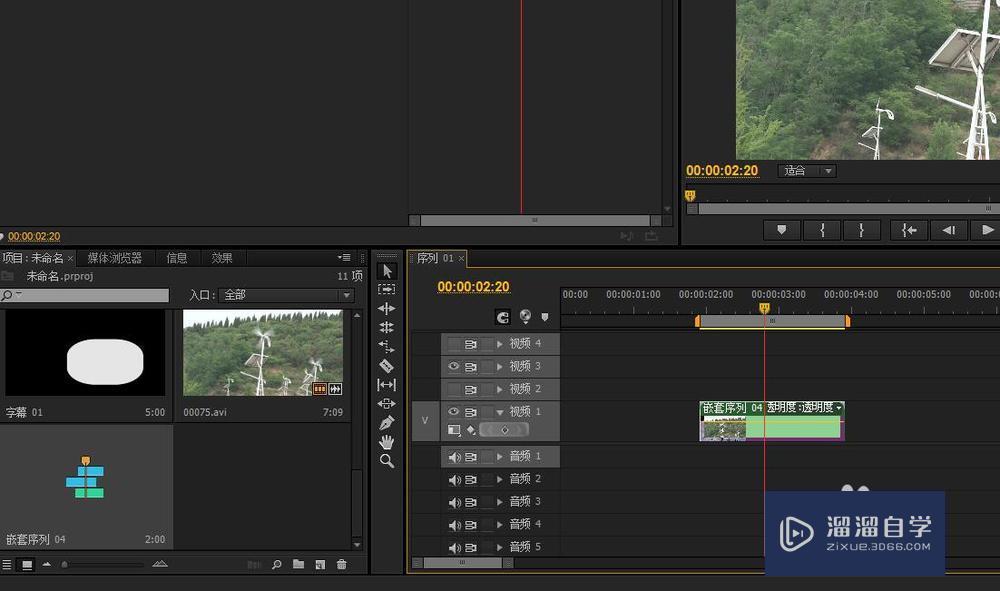
Task: Click the Mark In button in program monitor
Action: [x=822, y=230]
